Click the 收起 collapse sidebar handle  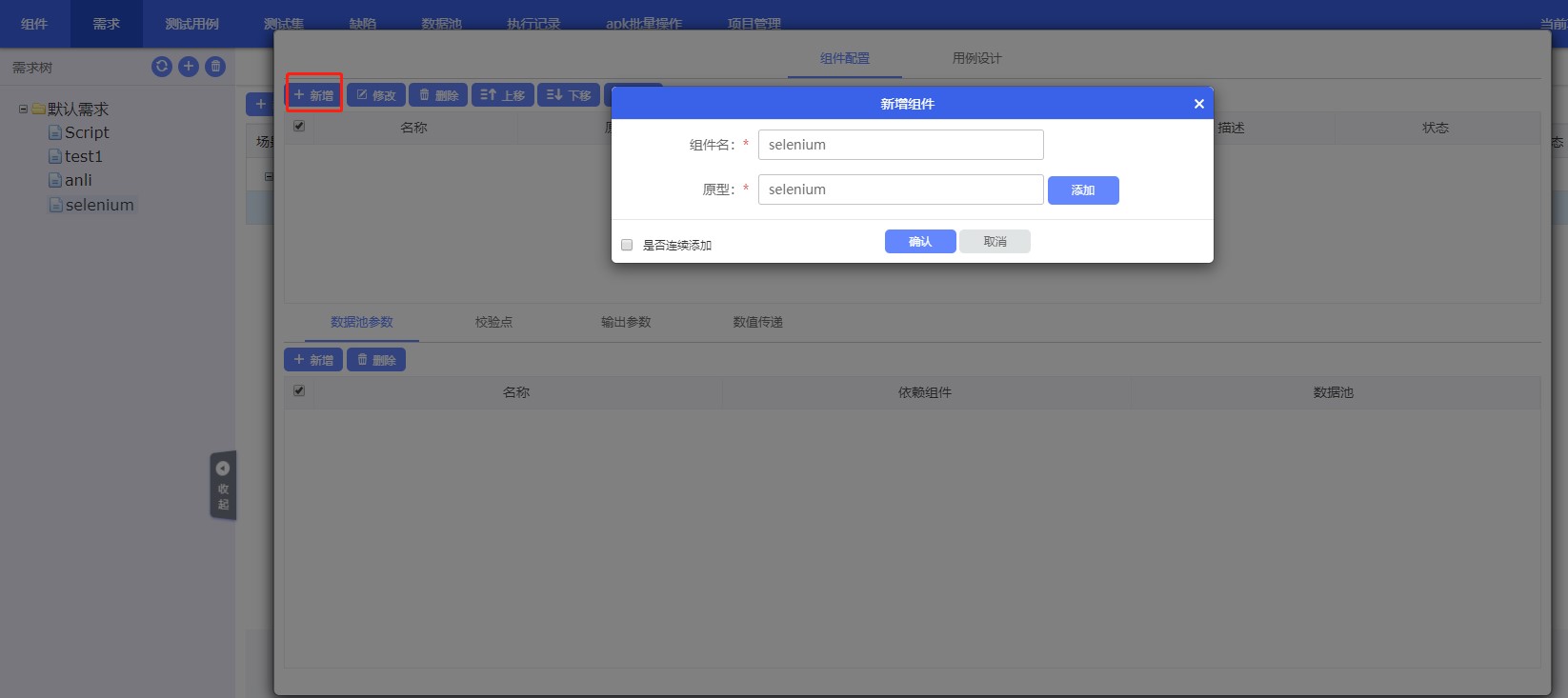223,486
